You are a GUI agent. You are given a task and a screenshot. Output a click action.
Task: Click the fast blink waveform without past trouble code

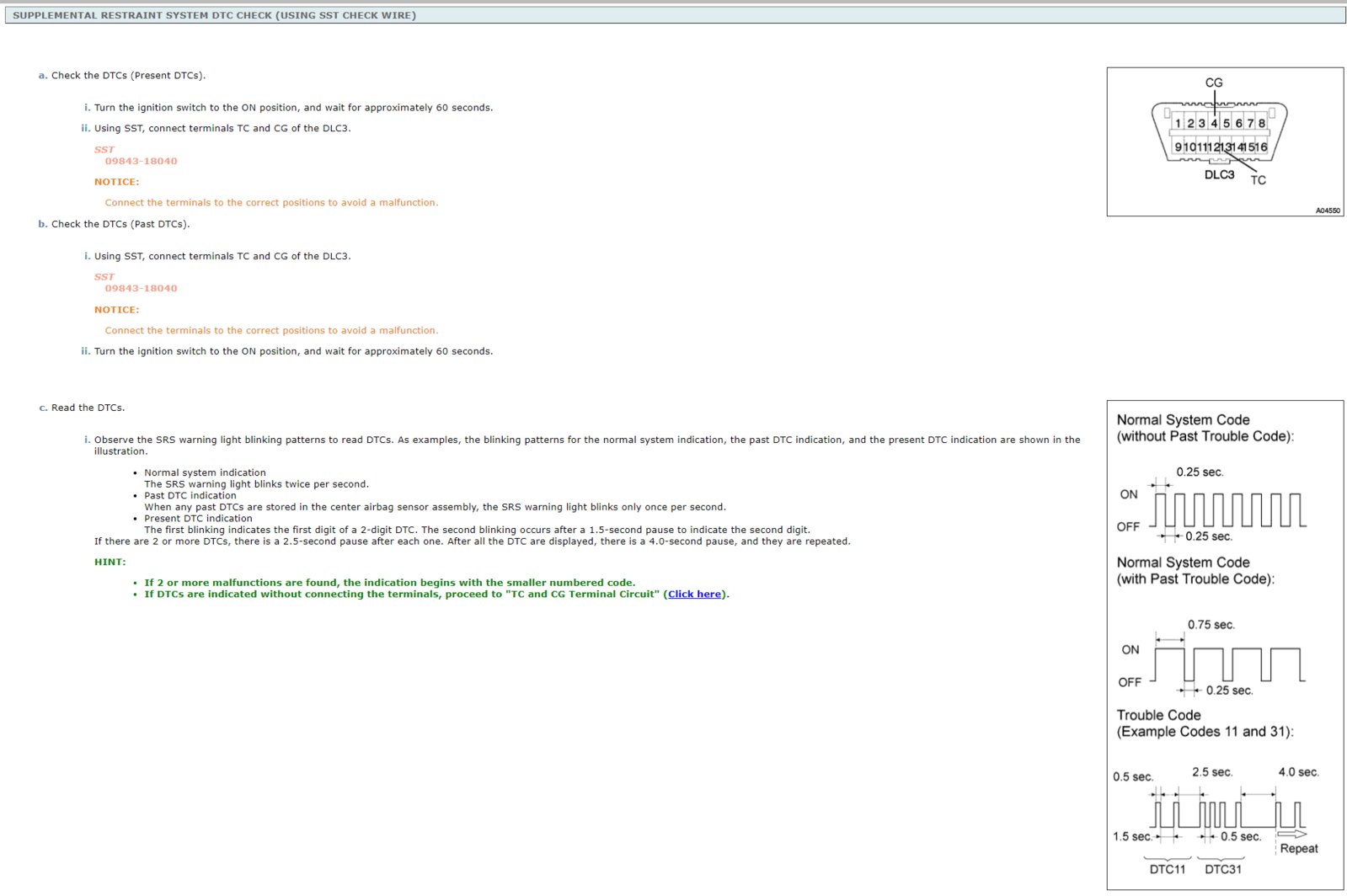point(1230,510)
